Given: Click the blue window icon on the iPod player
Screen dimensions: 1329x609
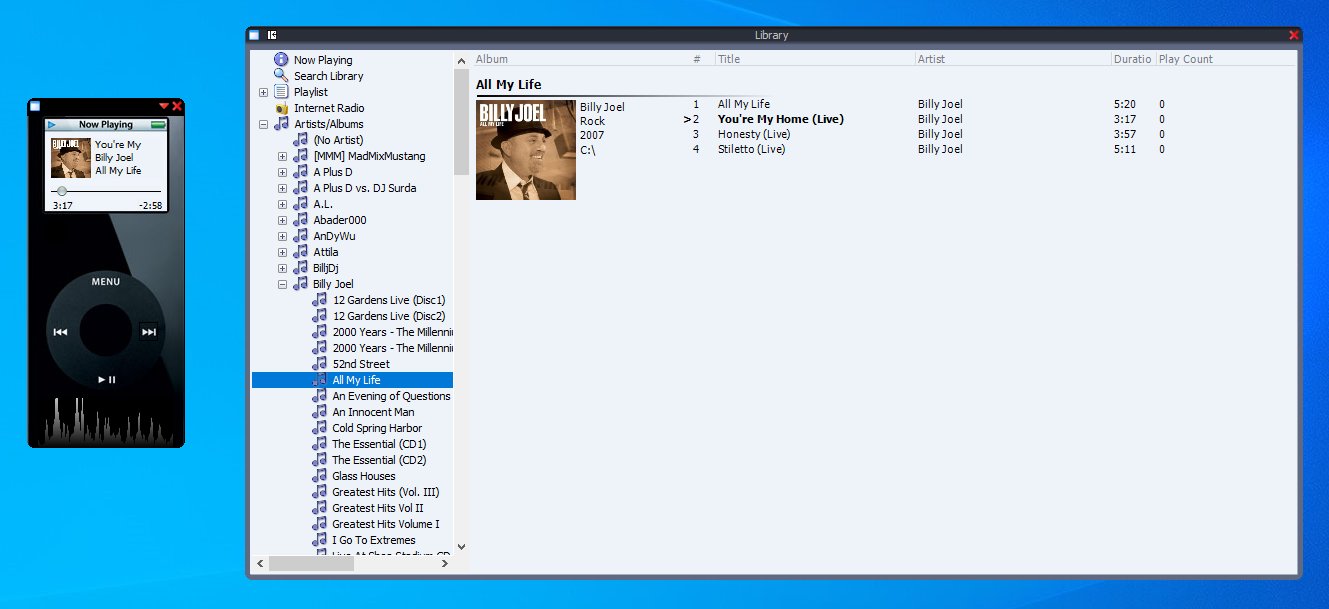Looking at the screenshot, I should (x=35, y=106).
